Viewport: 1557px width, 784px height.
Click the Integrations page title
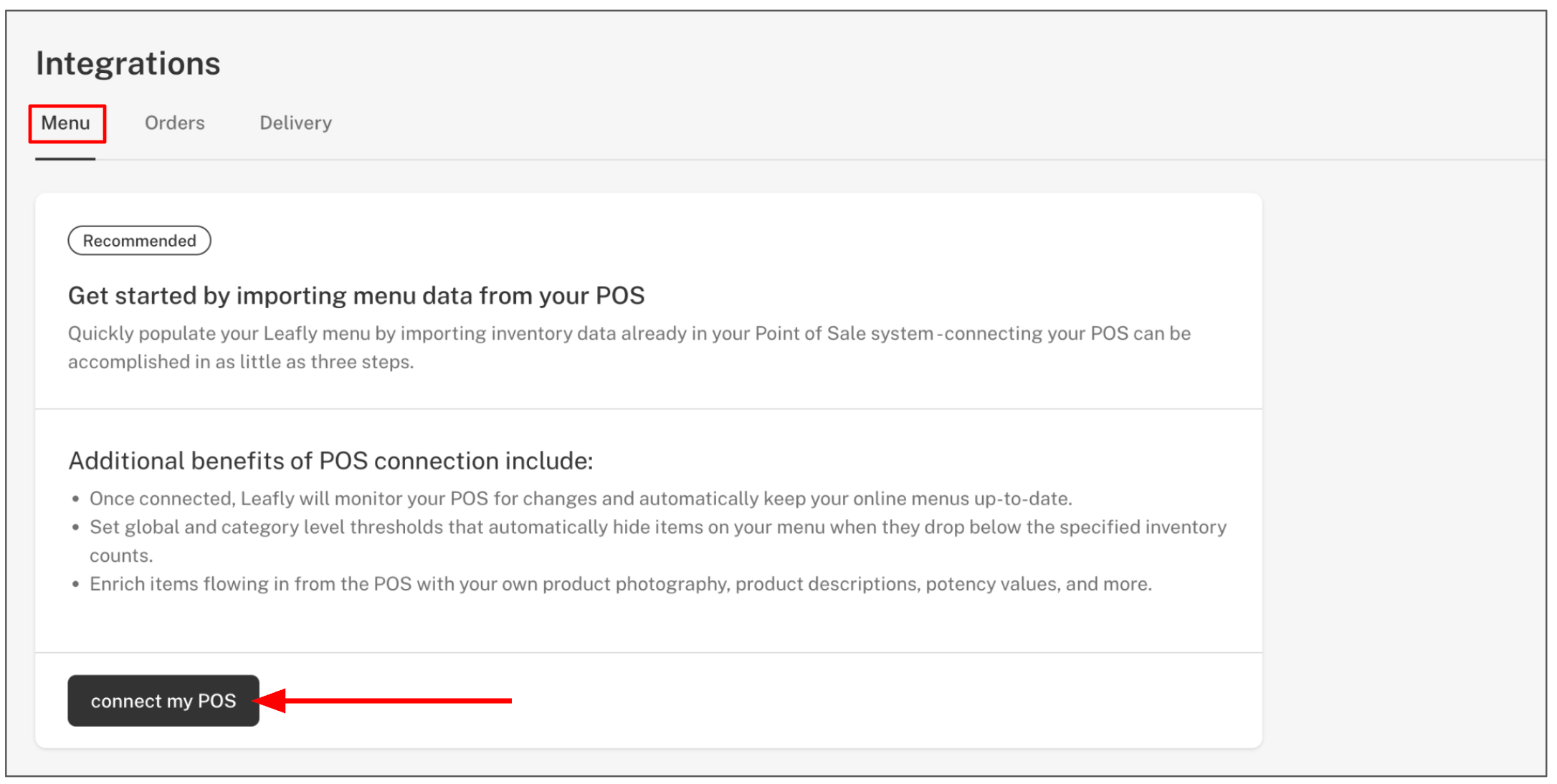tap(128, 64)
